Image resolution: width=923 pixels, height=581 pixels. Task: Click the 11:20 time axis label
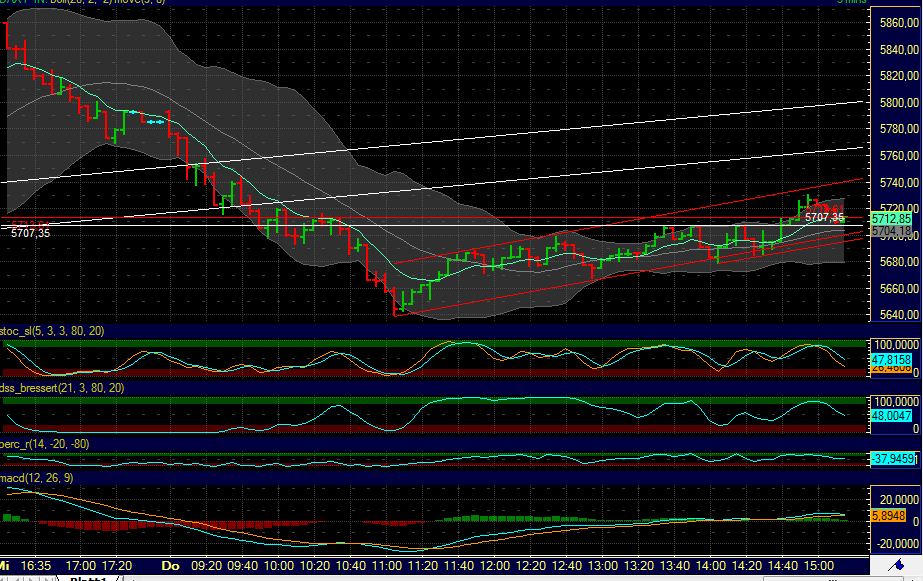tap(423, 566)
